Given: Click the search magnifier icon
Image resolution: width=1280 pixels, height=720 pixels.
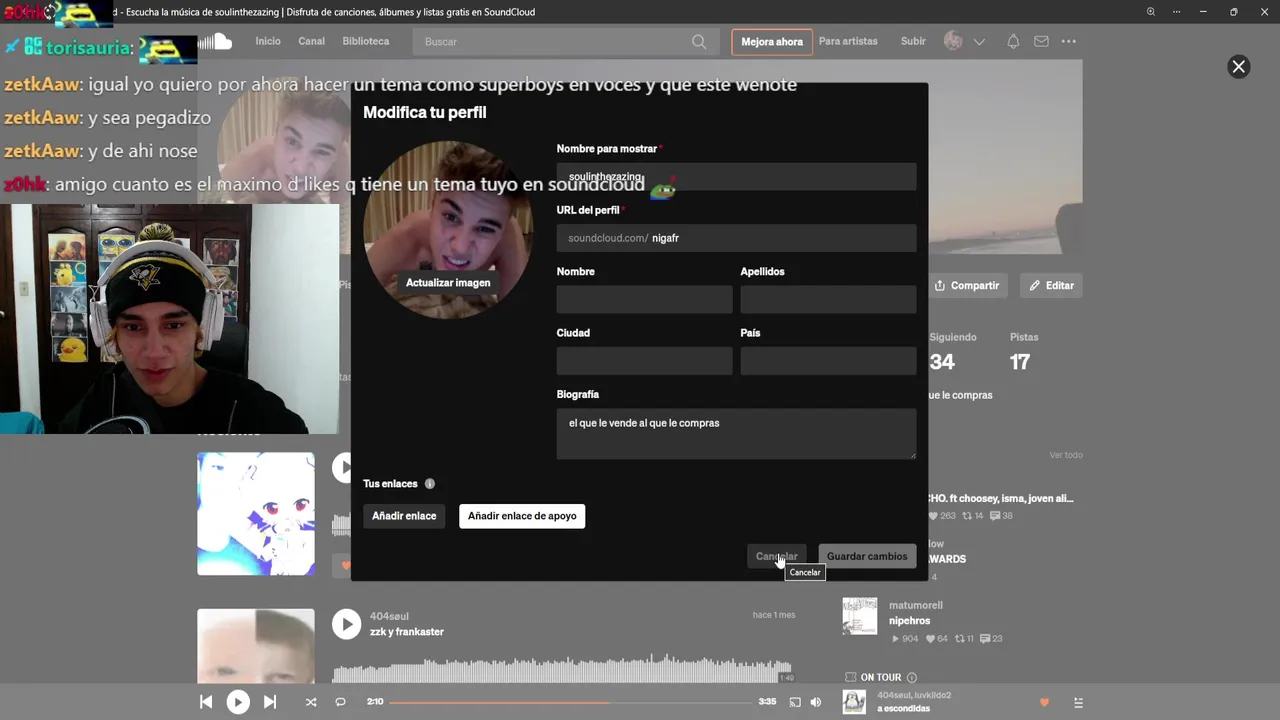Looking at the screenshot, I should tap(699, 42).
